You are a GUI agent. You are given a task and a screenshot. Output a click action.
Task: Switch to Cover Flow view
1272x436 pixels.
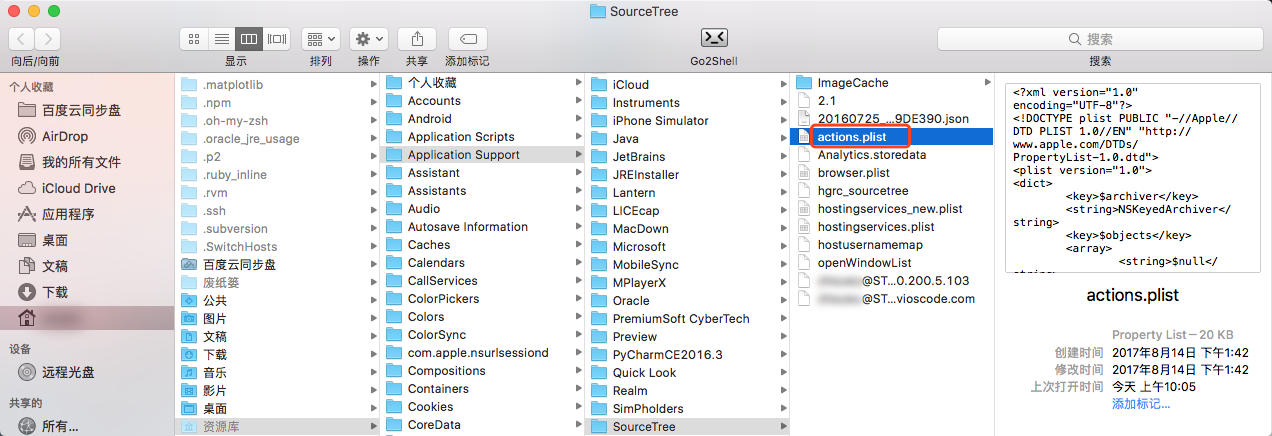277,39
